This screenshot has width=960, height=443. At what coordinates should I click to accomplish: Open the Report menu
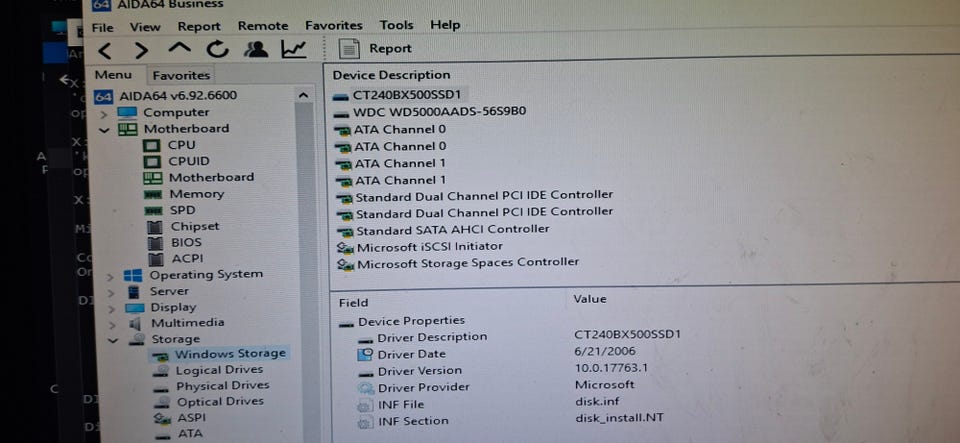199,26
